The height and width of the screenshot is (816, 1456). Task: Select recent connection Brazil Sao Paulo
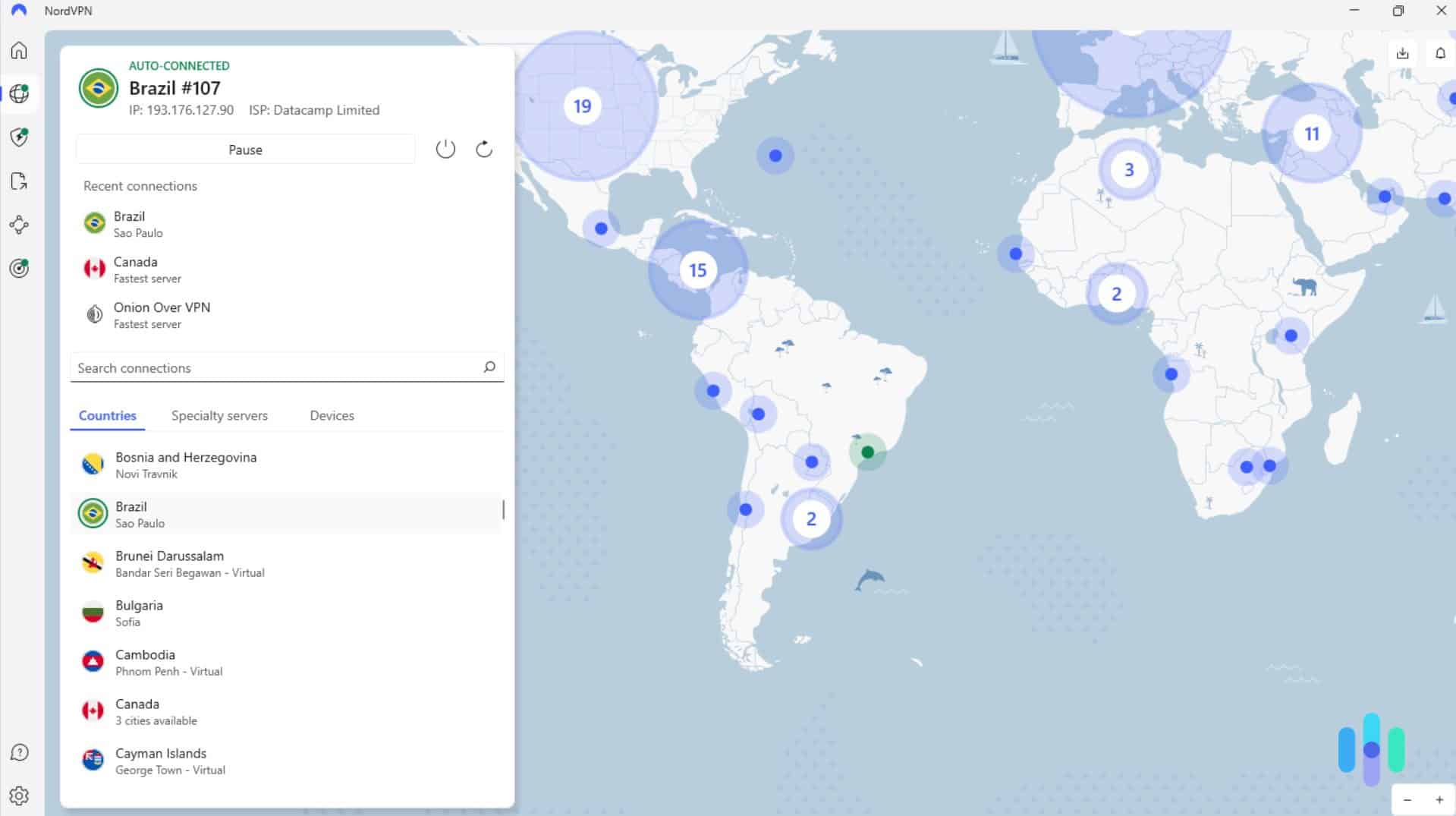287,224
